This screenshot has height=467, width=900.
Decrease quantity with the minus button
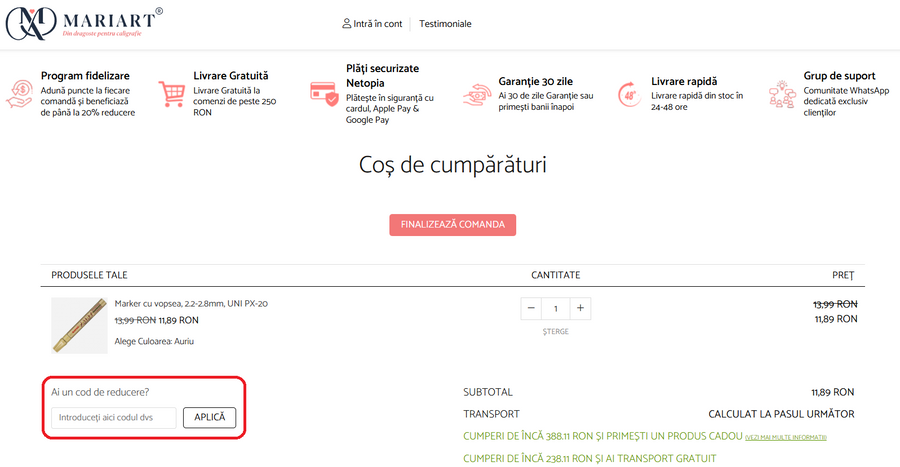(531, 308)
